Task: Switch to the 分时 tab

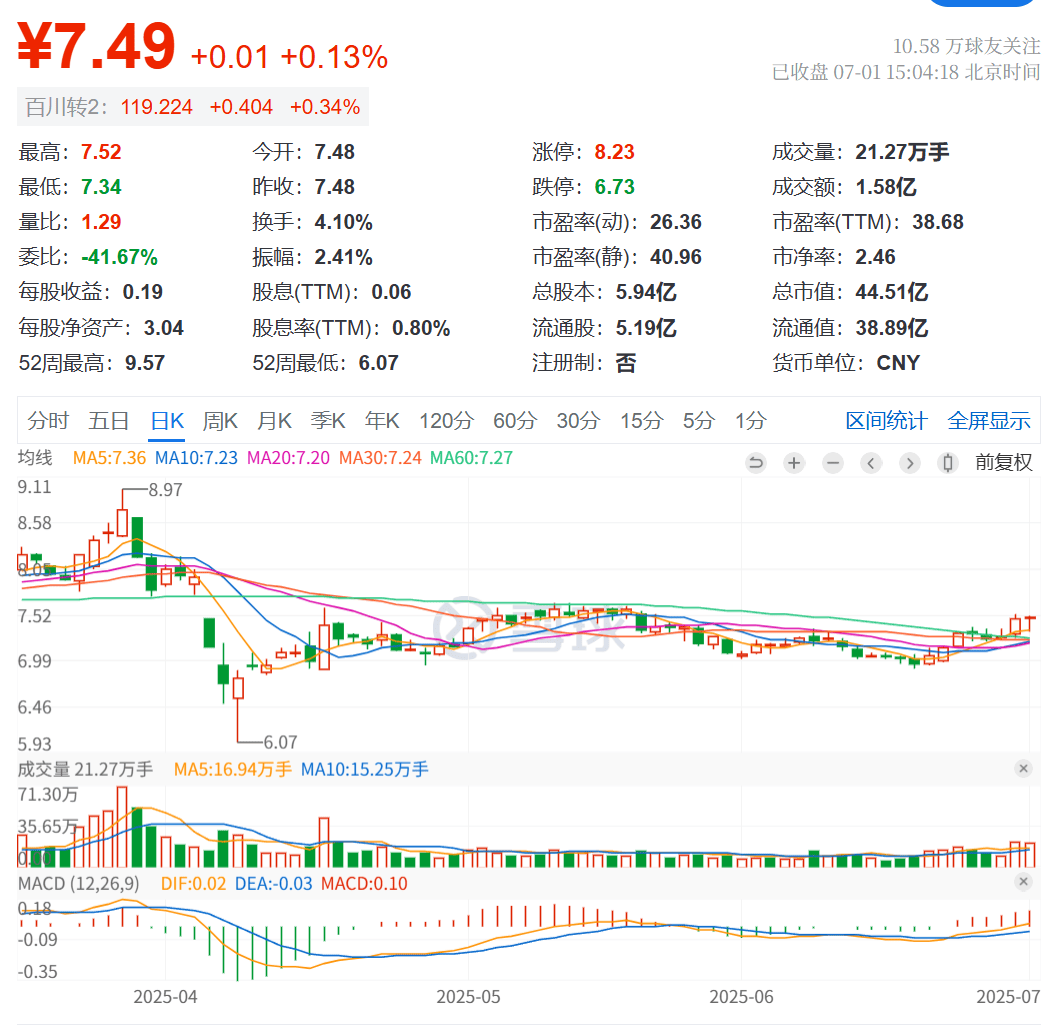Action: (x=48, y=421)
